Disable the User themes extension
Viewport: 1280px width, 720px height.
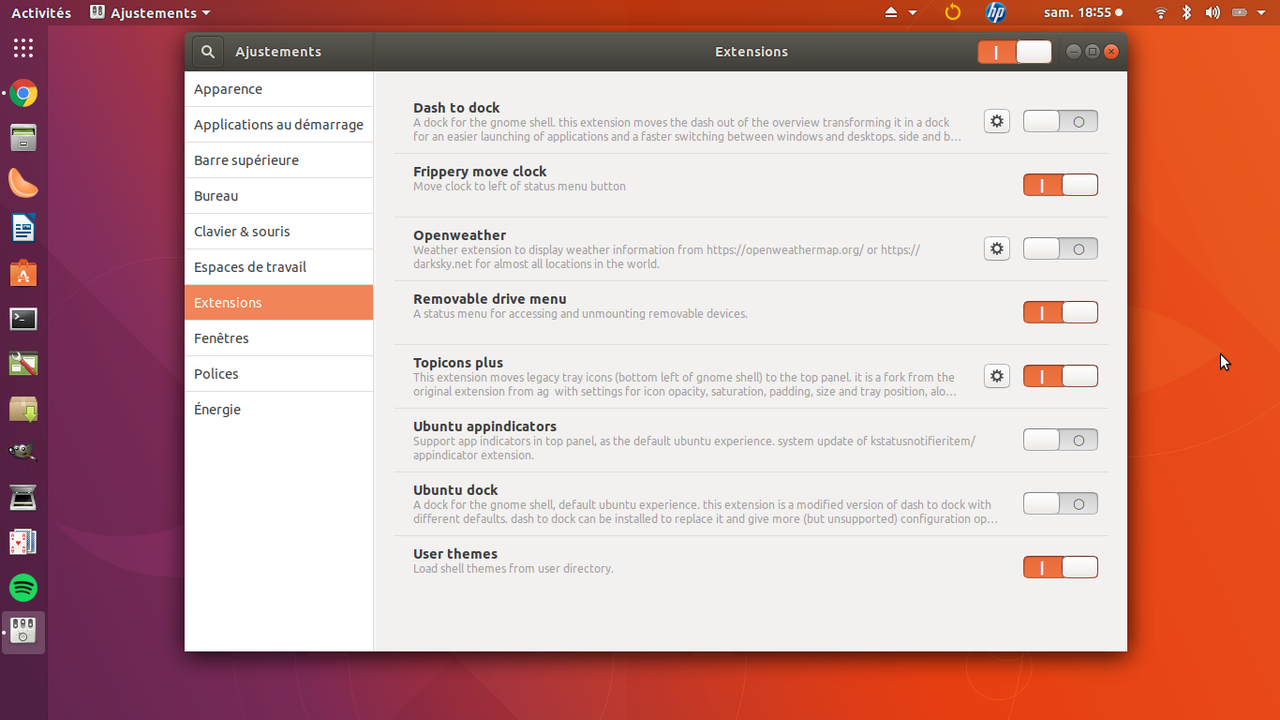tap(1060, 567)
